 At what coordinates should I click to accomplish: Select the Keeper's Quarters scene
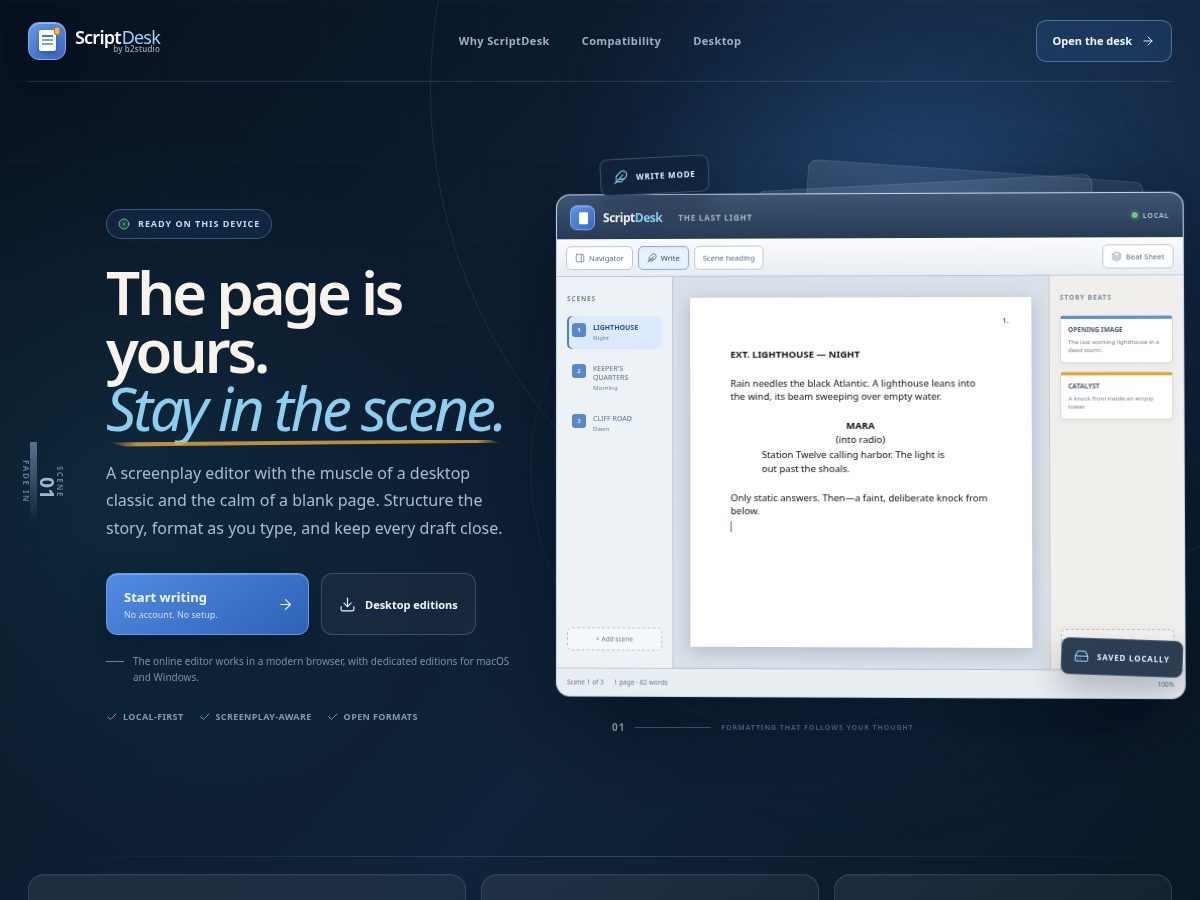(614, 377)
